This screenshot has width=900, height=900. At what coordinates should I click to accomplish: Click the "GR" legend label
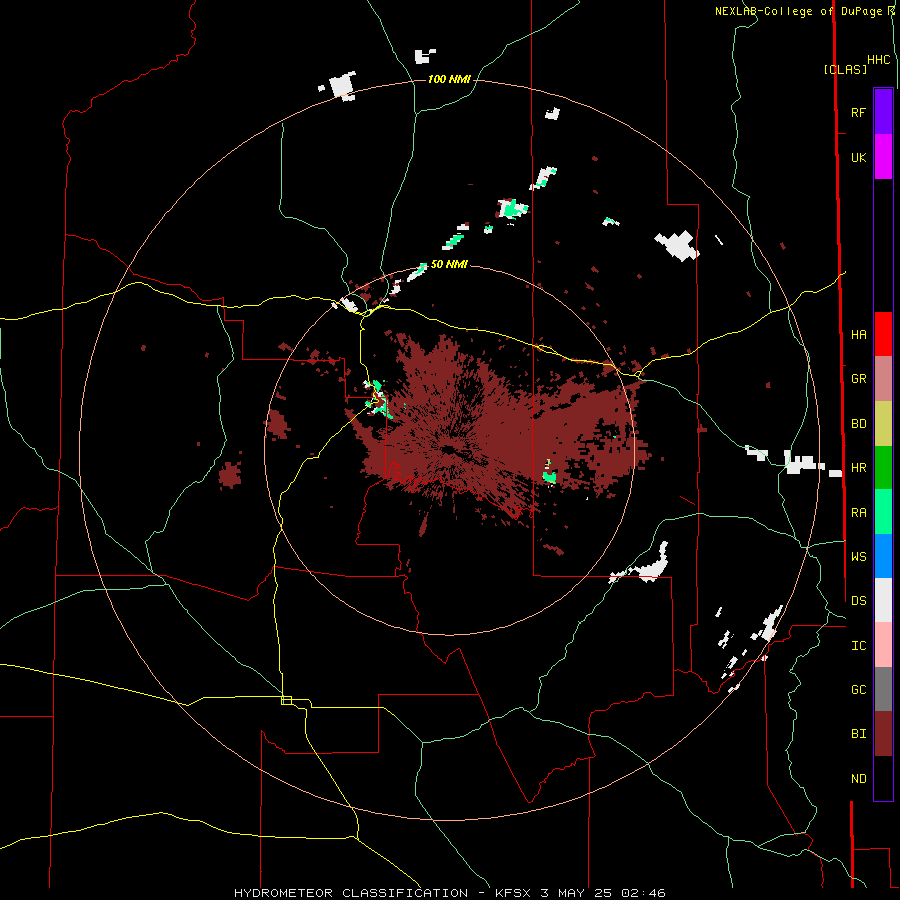pyautogui.click(x=858, y=379)
